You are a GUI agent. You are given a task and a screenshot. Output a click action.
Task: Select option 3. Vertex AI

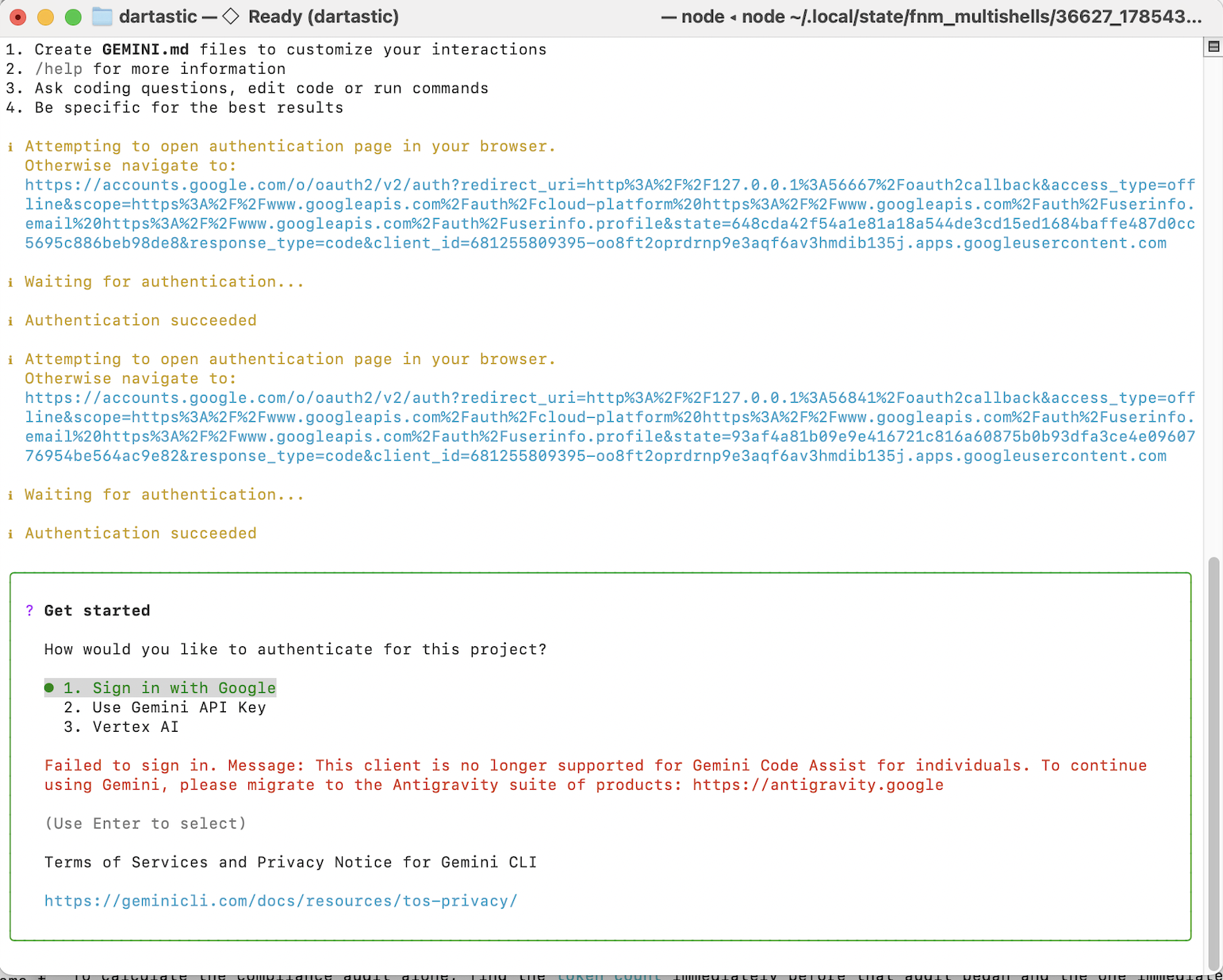pos(121,727)
